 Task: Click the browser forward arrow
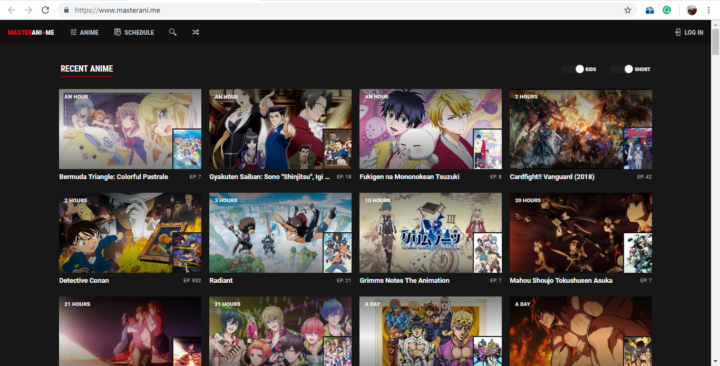pyautogui.click(x=28, y=10)
